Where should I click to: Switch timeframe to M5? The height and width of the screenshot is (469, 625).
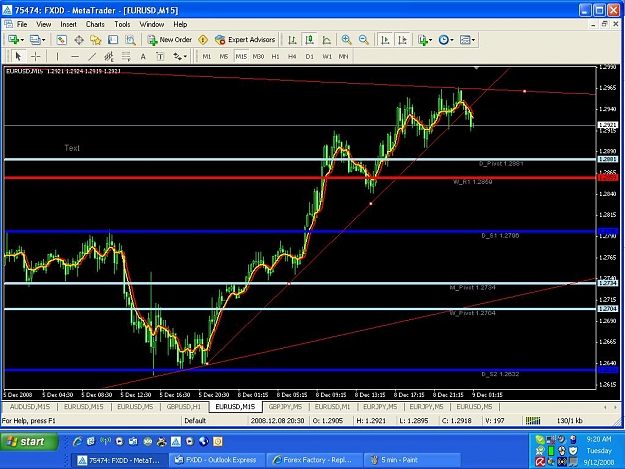[x=224, y=57]
